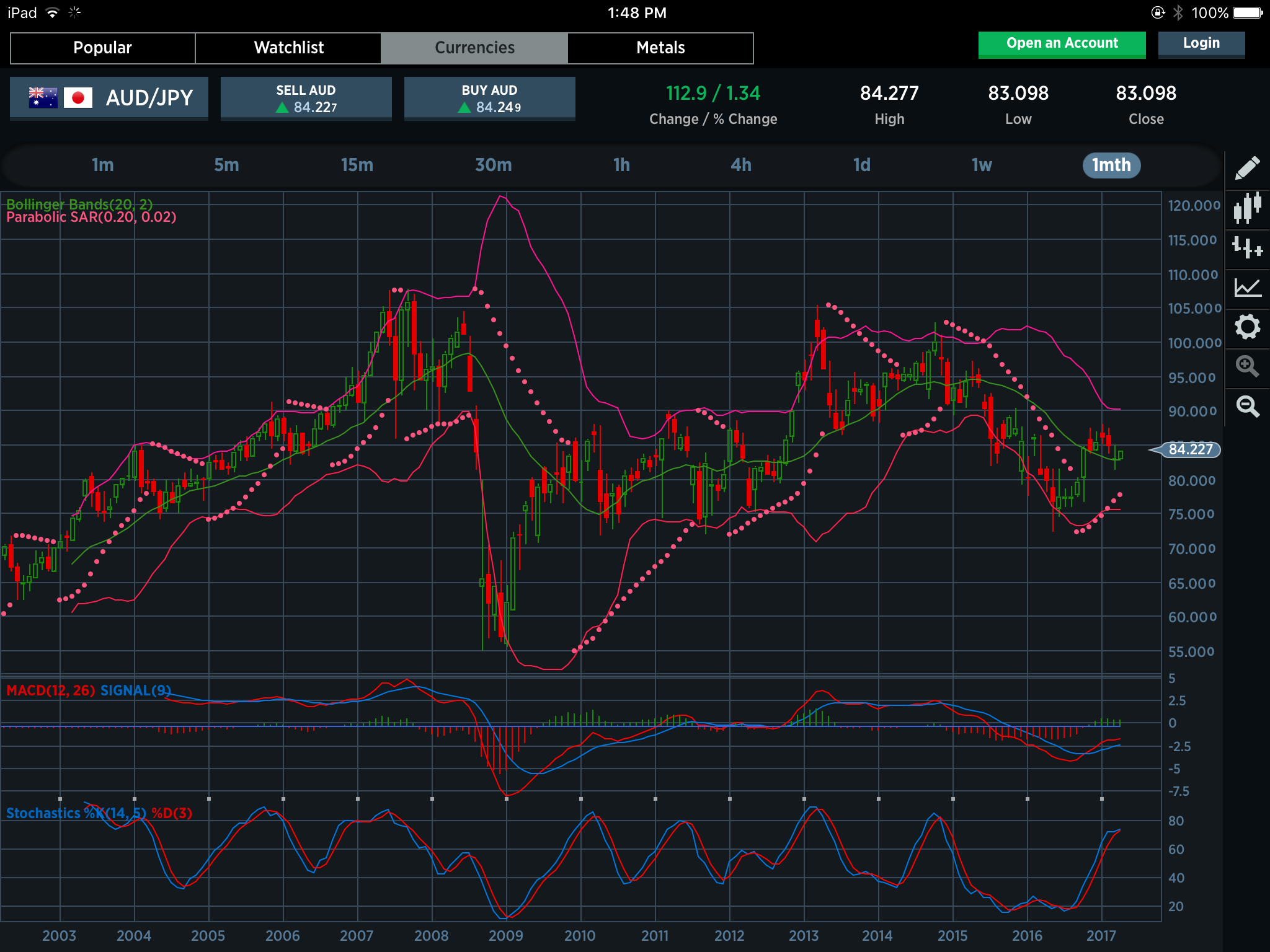Open the Metals tab
Screen dimensions: 1270x952
[x=661, y=48]
